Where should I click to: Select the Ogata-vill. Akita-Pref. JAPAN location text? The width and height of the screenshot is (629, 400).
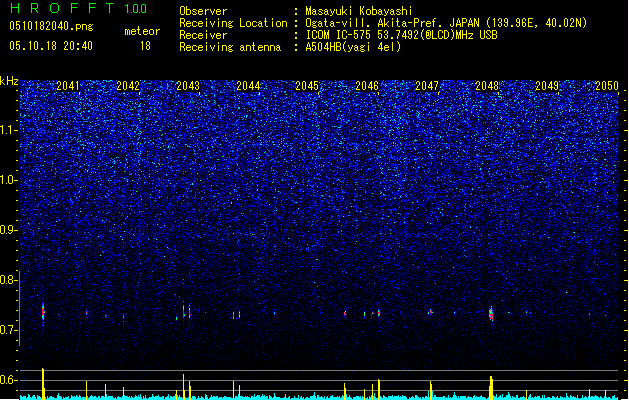446,23
